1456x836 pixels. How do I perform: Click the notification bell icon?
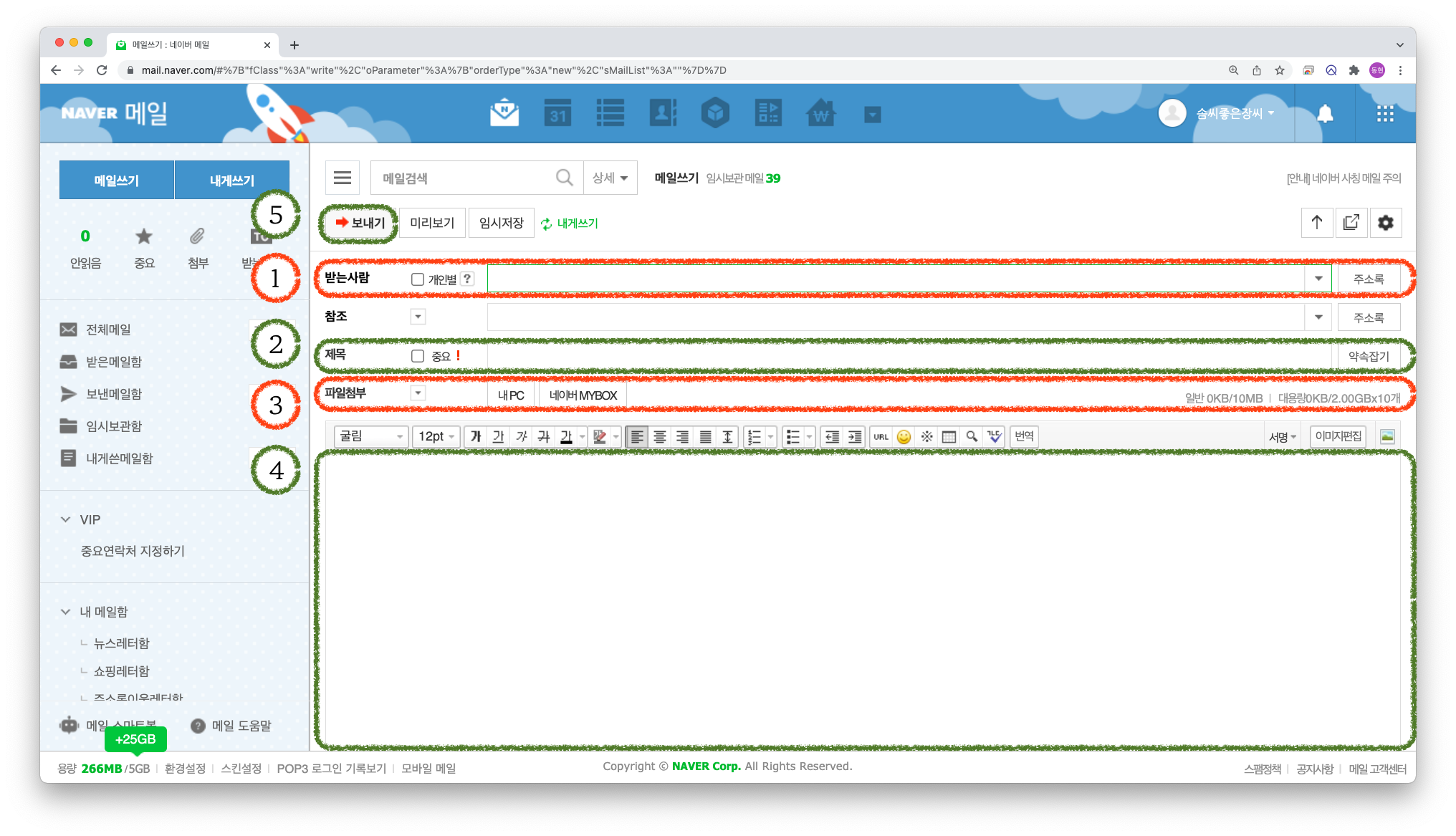point(1325,113)
